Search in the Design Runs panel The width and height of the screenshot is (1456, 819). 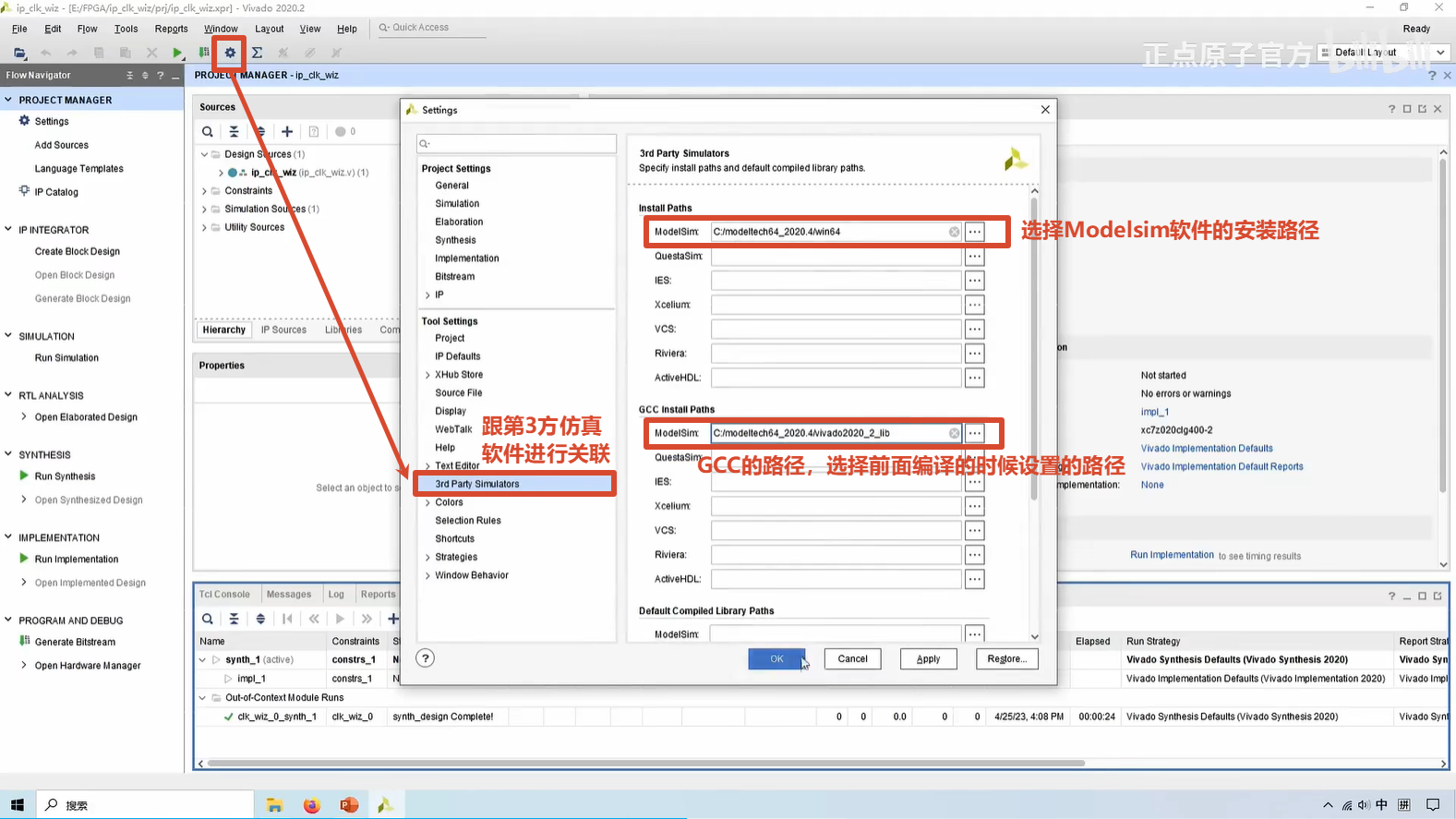[x=208, y=619]
